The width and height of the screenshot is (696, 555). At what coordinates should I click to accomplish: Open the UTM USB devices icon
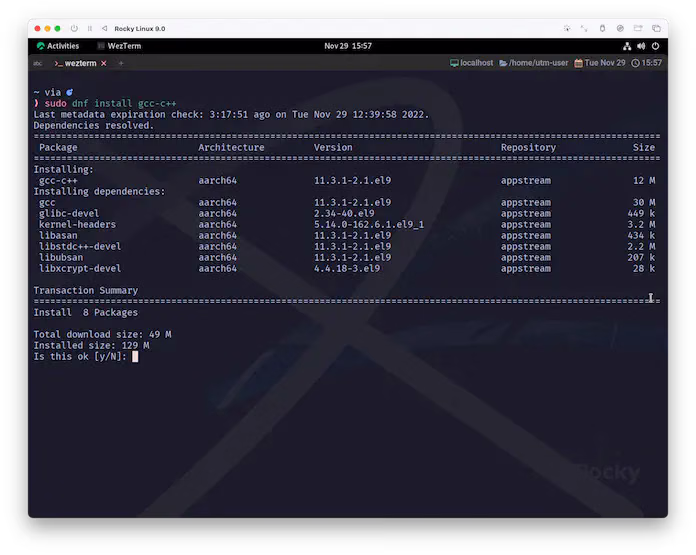point(602,28)
